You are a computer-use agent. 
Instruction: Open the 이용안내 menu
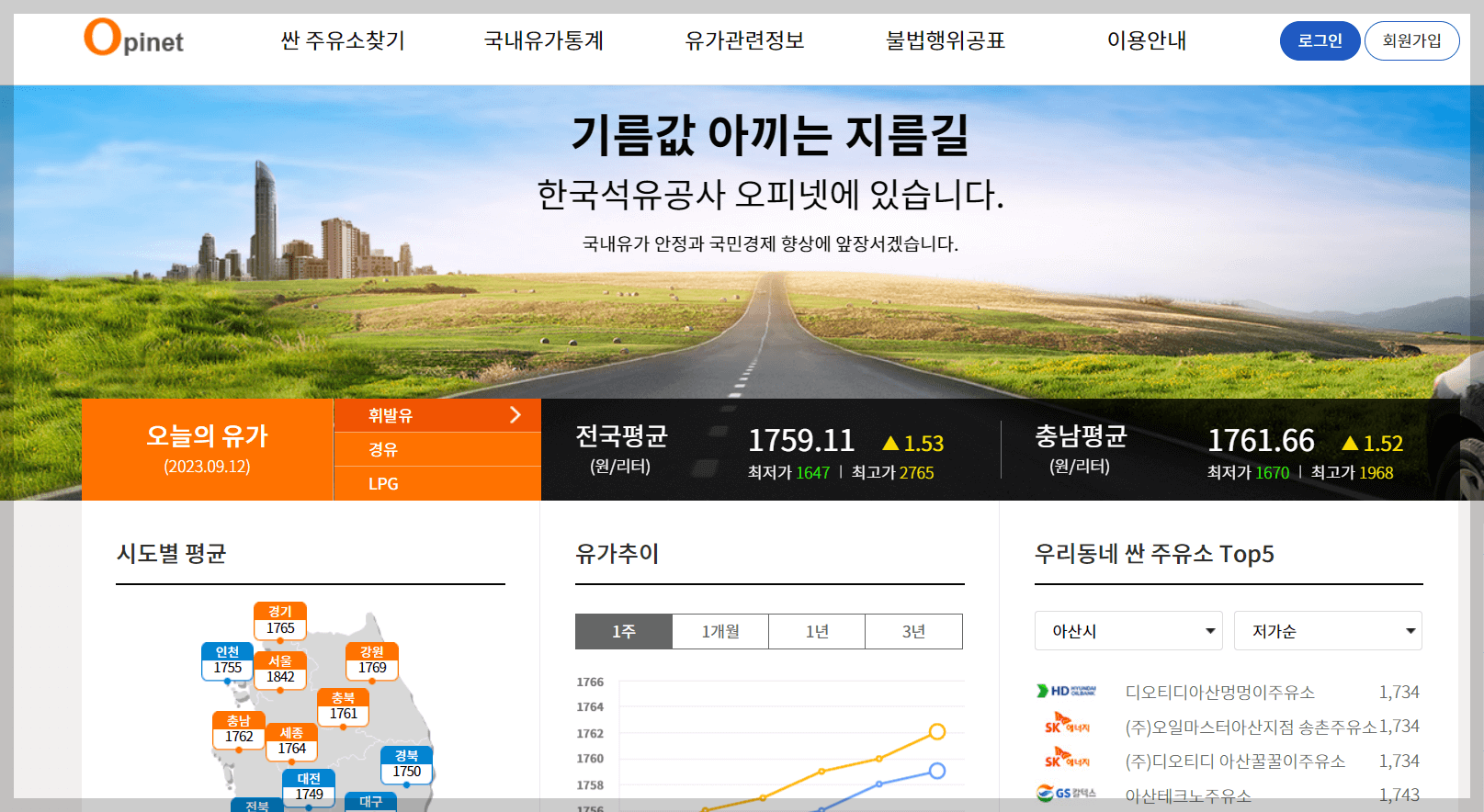(1147, 40)
